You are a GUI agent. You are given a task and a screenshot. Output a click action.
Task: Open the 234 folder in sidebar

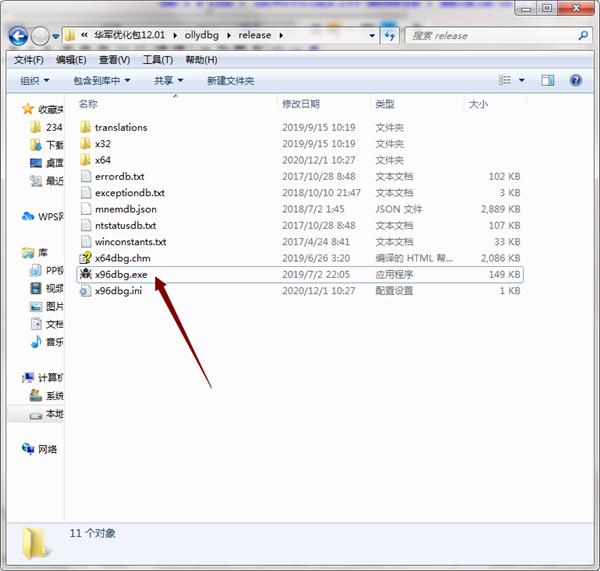coord(46,127)
